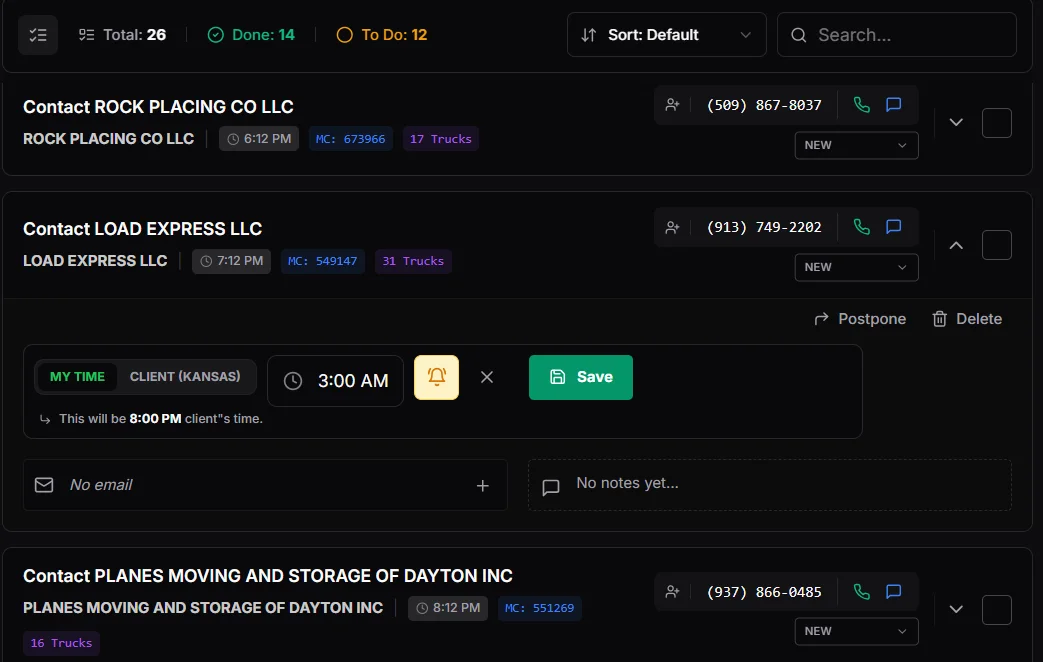1043x662 pixels.
Task: Open NEW status dropdown for LOAD EXPRESS LLC
Action: click(x=856, y=267)
